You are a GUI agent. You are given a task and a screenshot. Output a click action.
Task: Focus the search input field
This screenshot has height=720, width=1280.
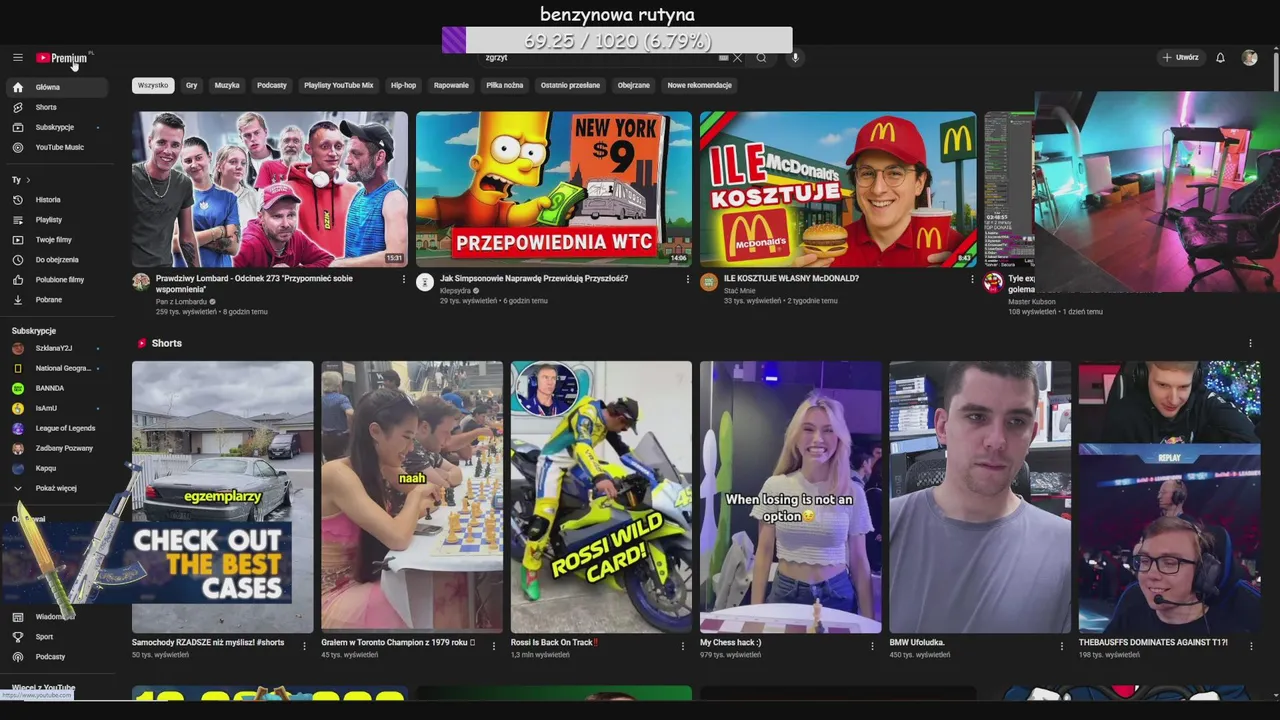click(600, 58)
